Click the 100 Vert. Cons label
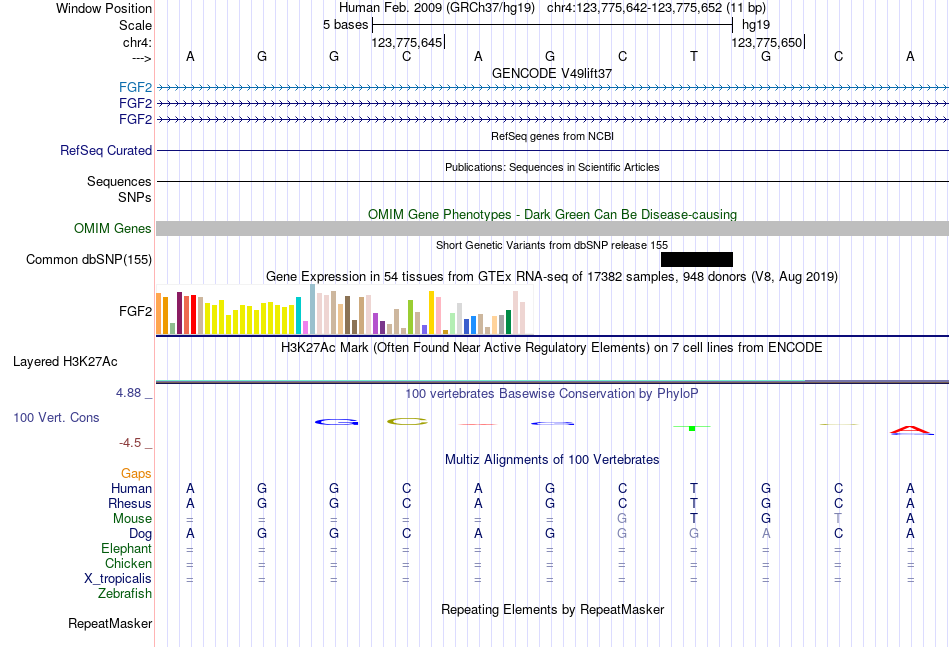The image size is (950, 647). (56, 417)
